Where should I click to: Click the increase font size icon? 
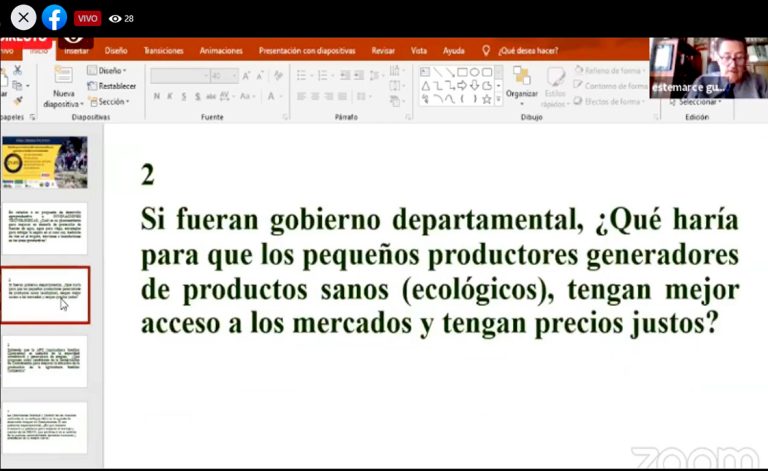coord(246,75)
